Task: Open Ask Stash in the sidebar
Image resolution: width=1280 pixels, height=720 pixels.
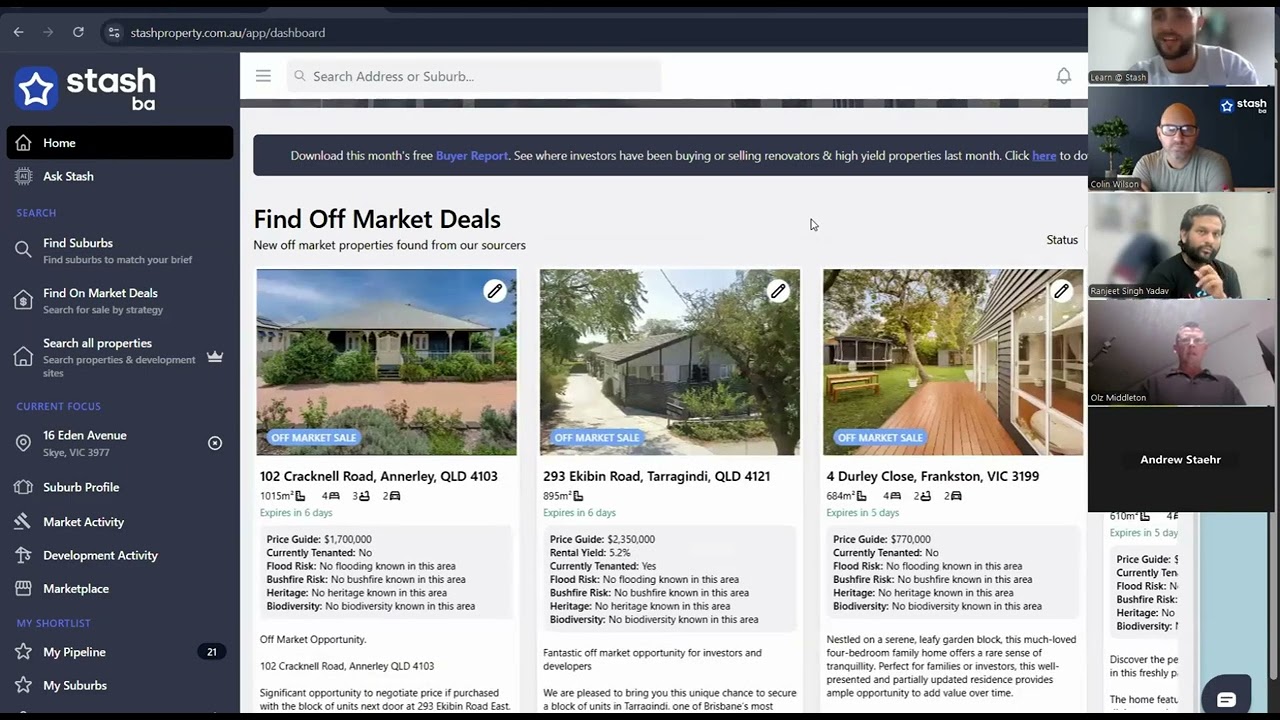Action: point(120,176)
